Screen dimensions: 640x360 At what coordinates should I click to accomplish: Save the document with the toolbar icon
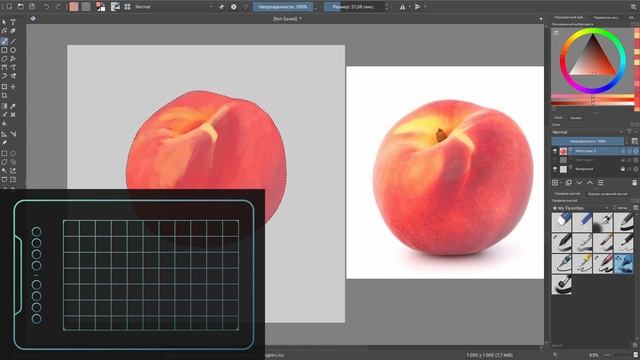click(x=32, y=7)
